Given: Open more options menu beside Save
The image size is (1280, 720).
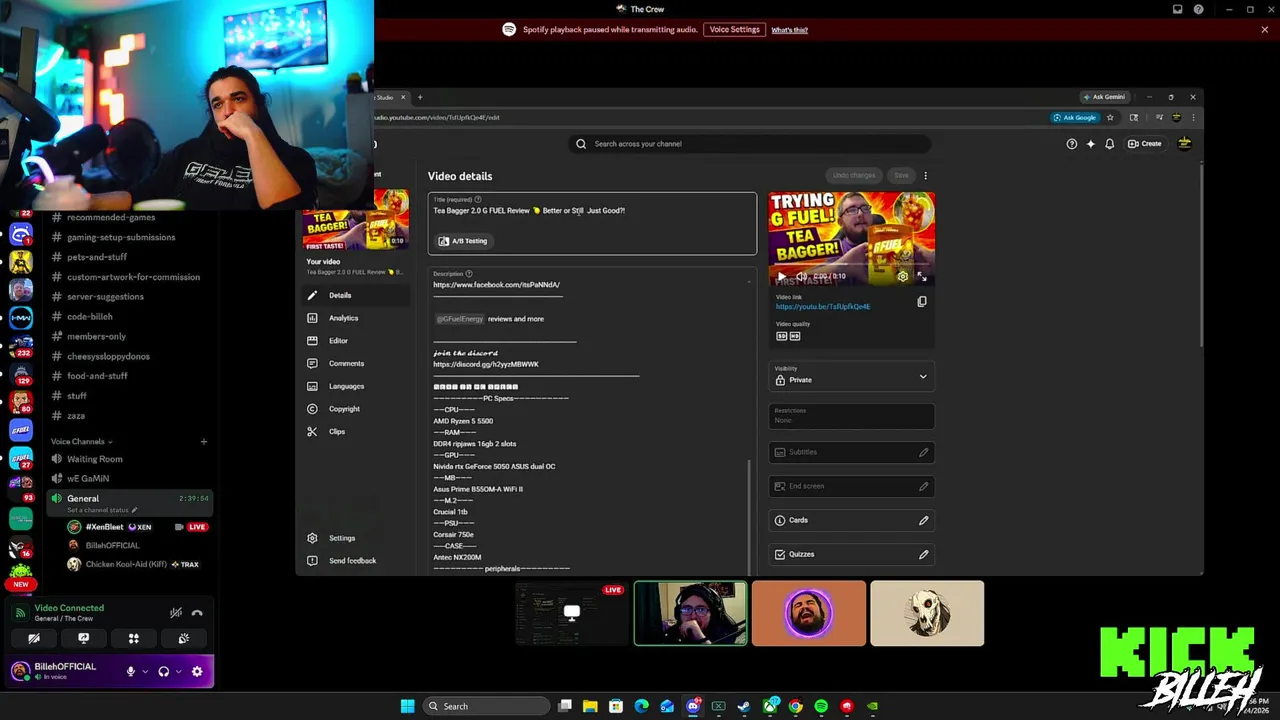Looking at the screenshot, I should (x=925, y=176).
